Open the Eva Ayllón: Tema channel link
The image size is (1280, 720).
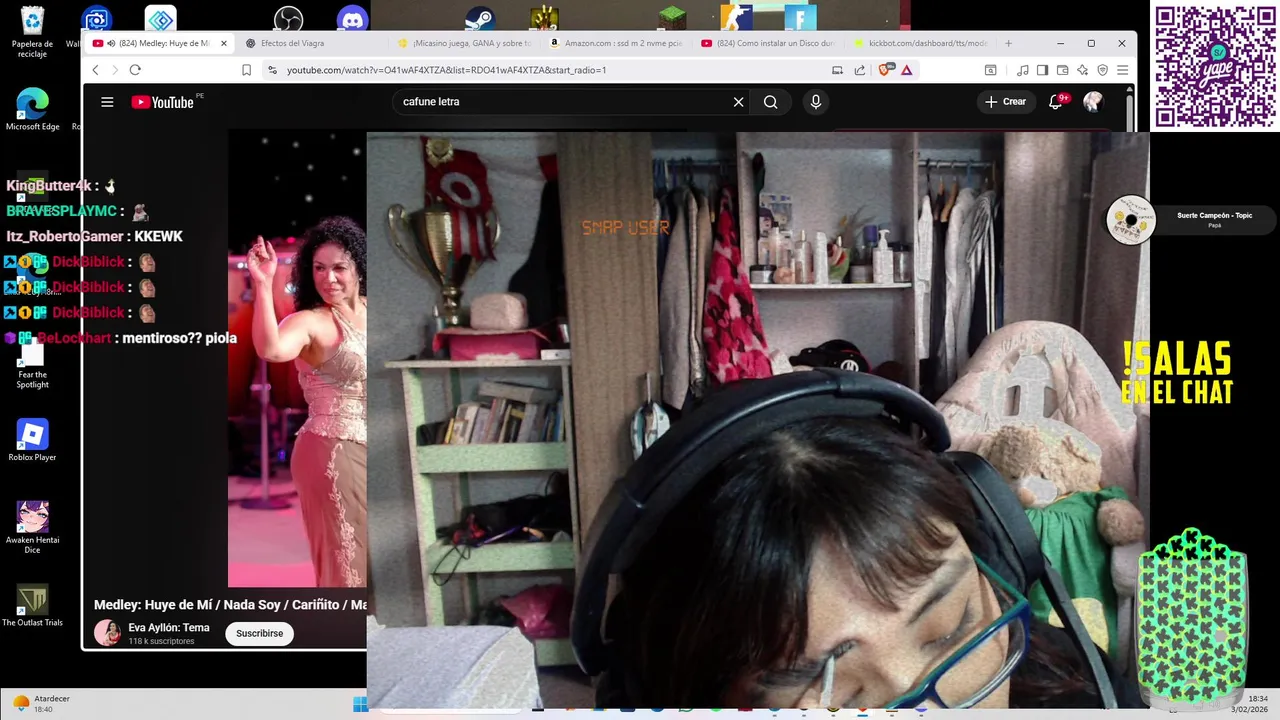click(169, 628)
